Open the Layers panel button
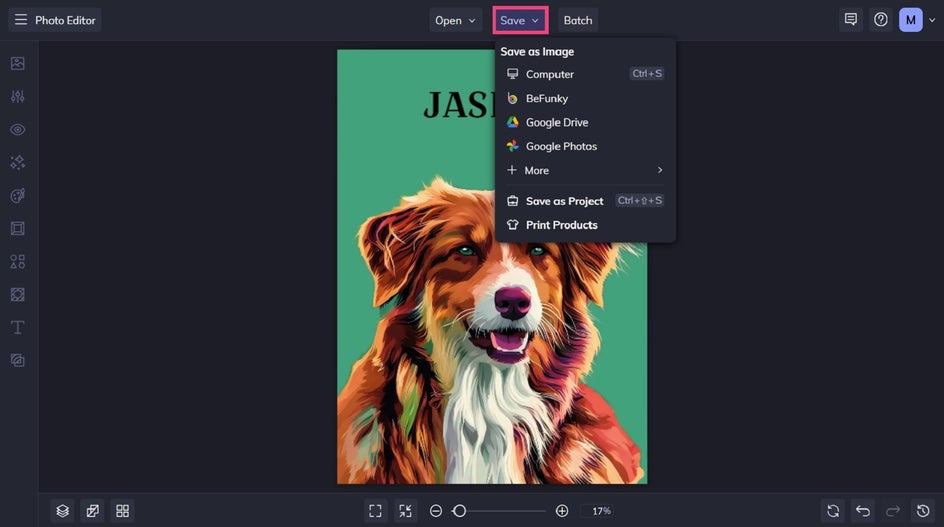 [x=63, y=511]
